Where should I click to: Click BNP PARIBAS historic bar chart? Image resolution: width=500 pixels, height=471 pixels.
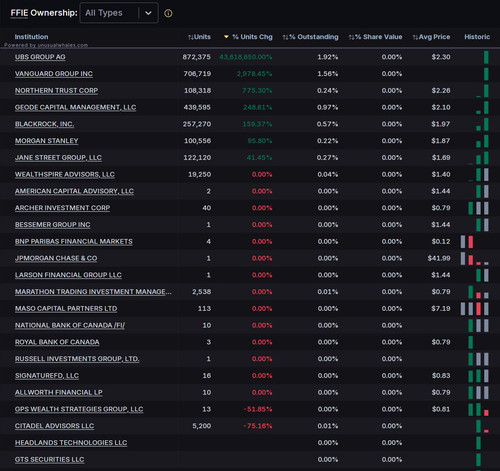pyautogui.click(x=467, y=241)
